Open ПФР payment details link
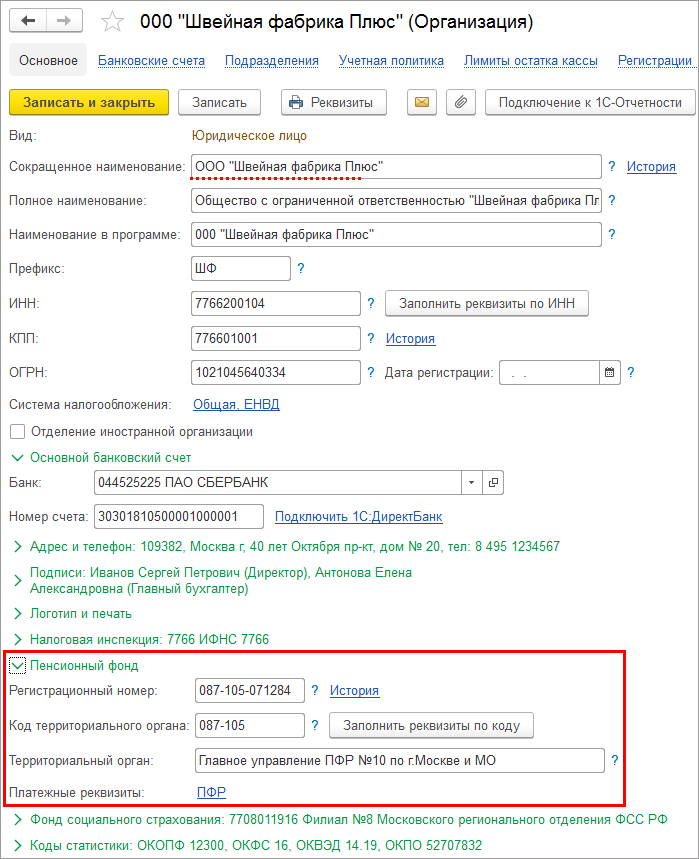This screenshot has width=699, height=859. (211, 793)
